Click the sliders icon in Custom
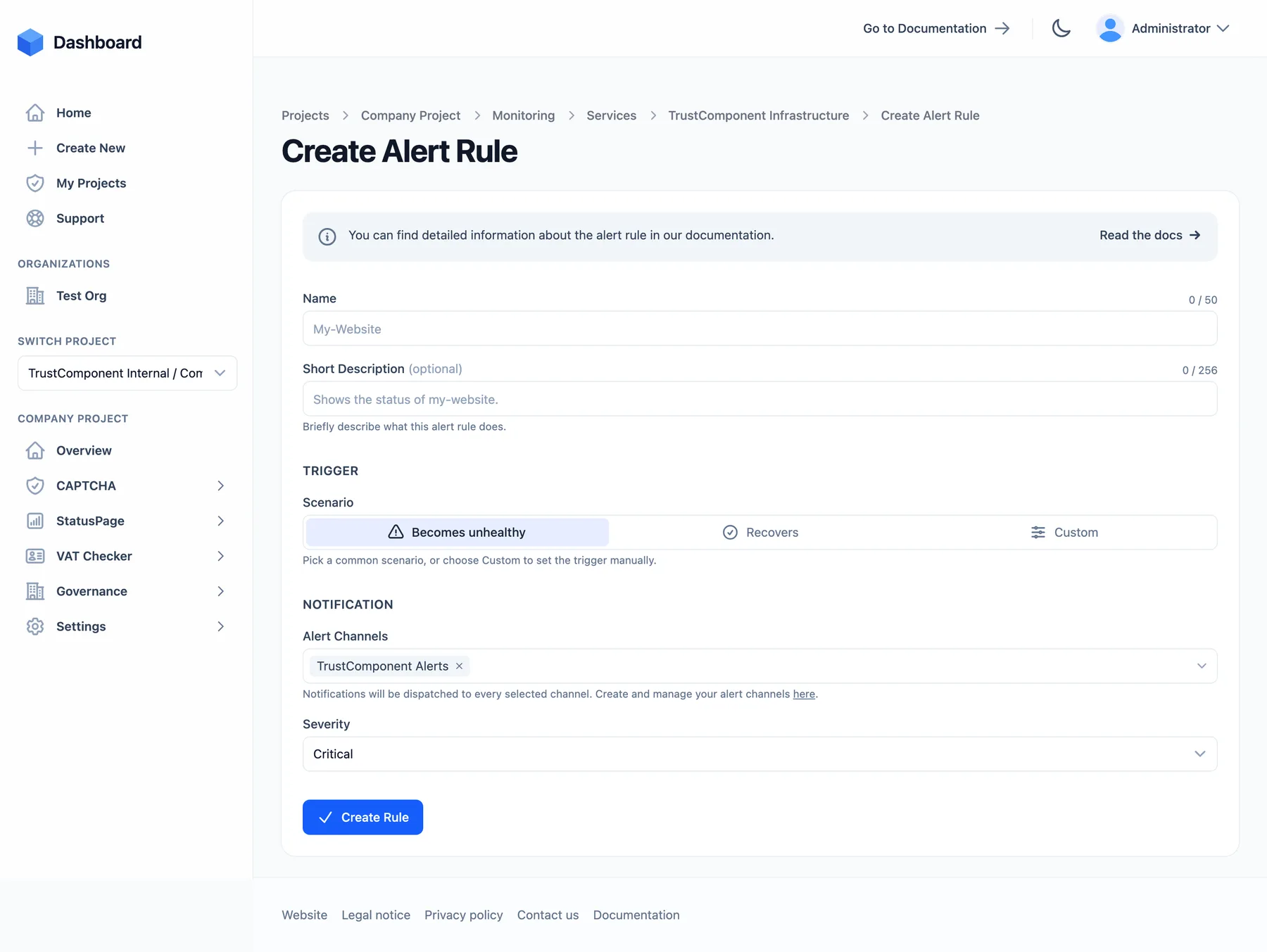 (1038, 532)
